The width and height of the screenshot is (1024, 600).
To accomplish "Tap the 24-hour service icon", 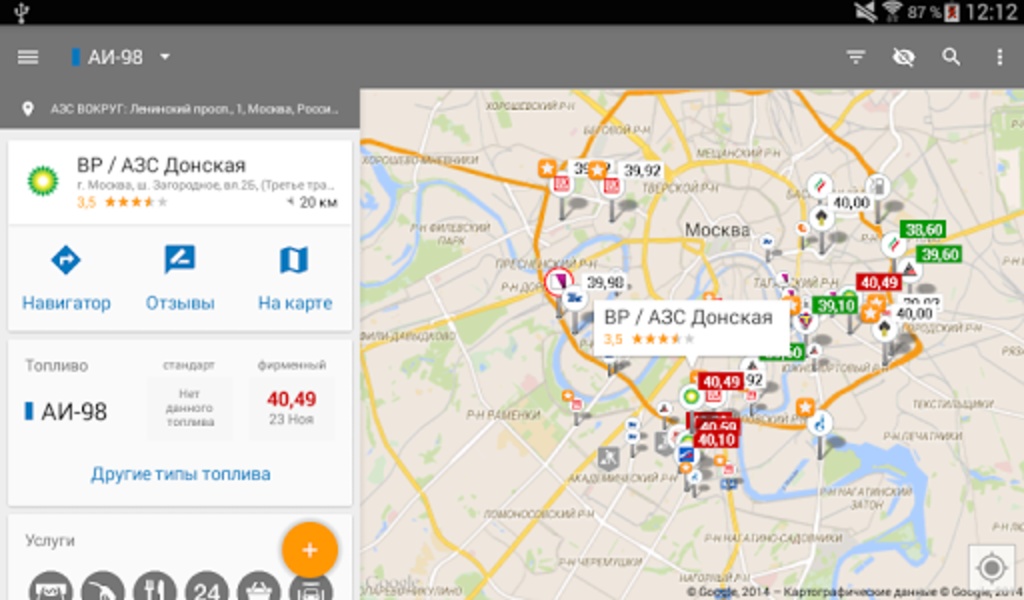I will click(x=206, y=586).
